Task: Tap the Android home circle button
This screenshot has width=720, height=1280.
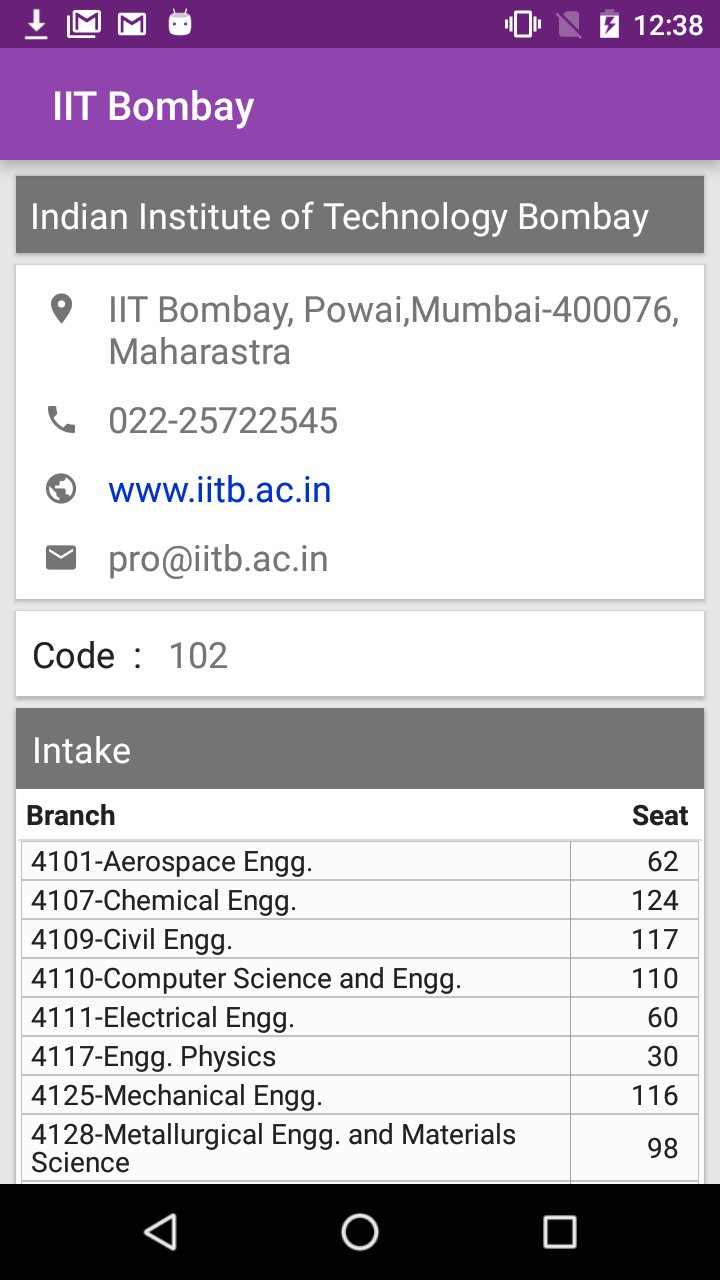Action: (360, 1232)
